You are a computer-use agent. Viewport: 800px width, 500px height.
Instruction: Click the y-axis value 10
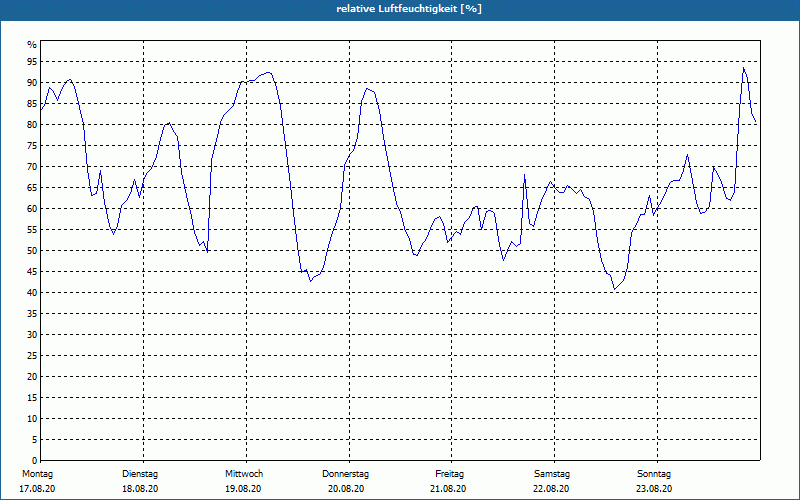tap(32, 419)
